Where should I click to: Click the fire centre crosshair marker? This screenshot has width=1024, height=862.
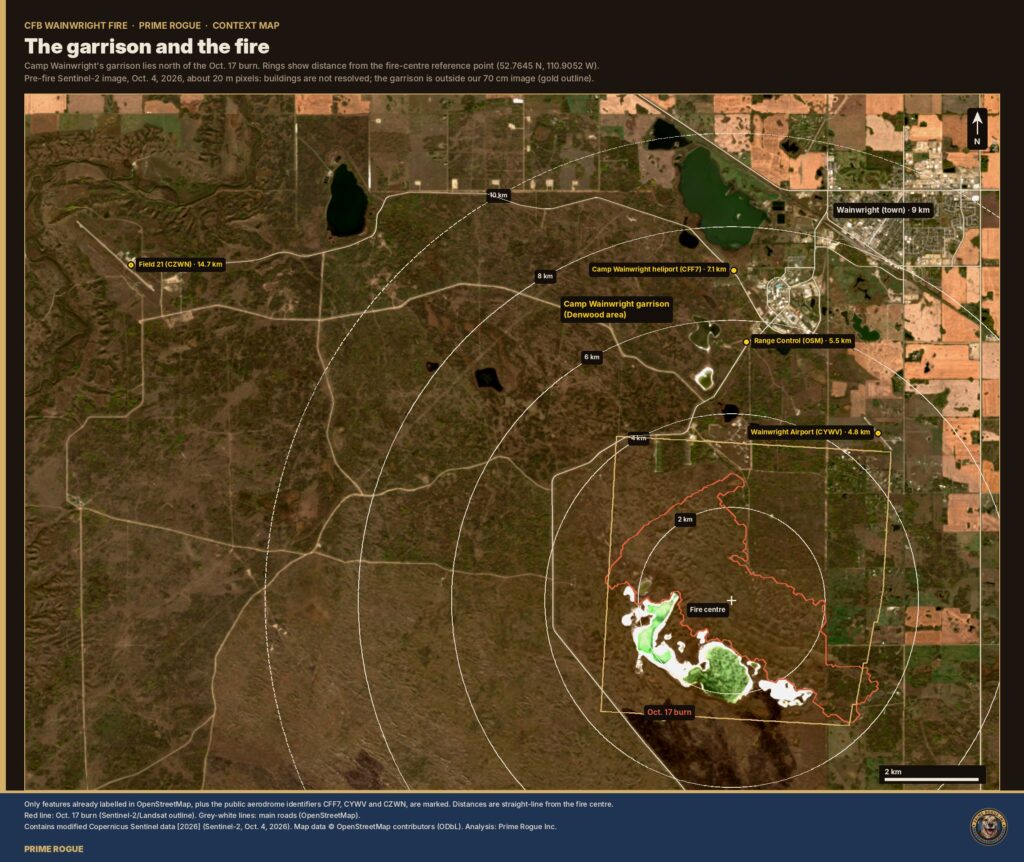coord(731,600)
